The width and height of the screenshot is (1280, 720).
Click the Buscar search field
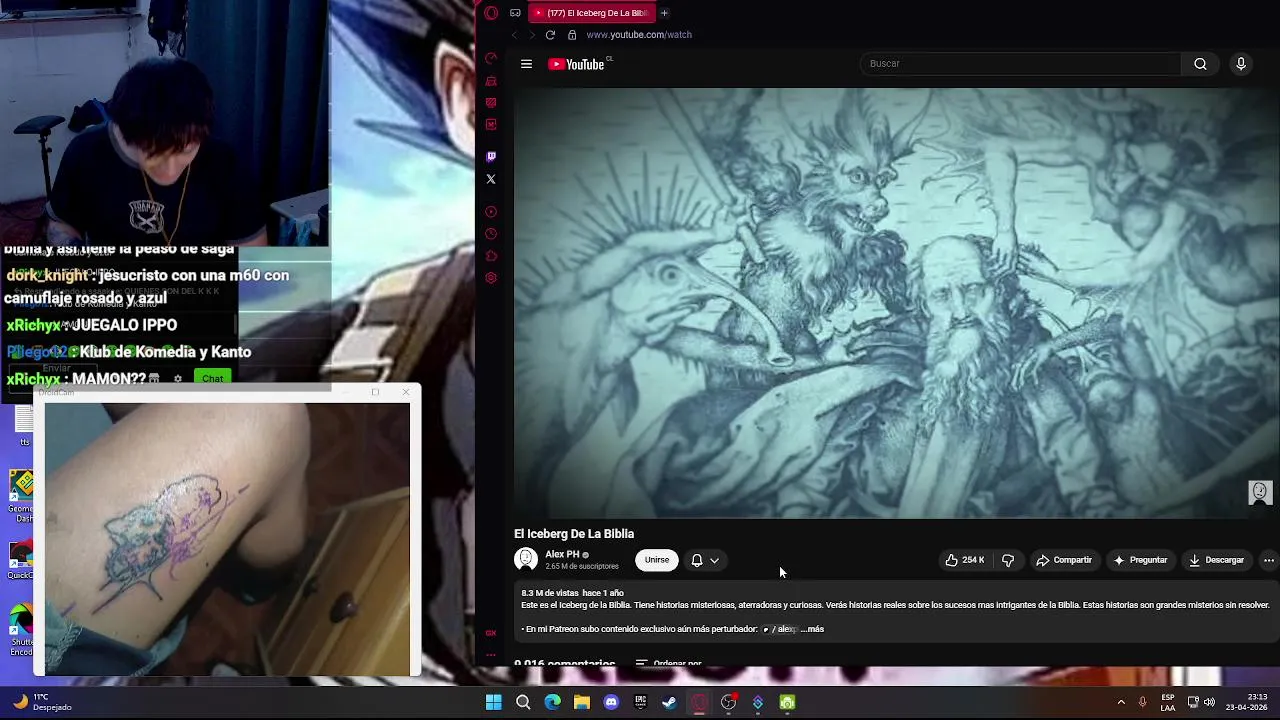(x=1020, y=64)
